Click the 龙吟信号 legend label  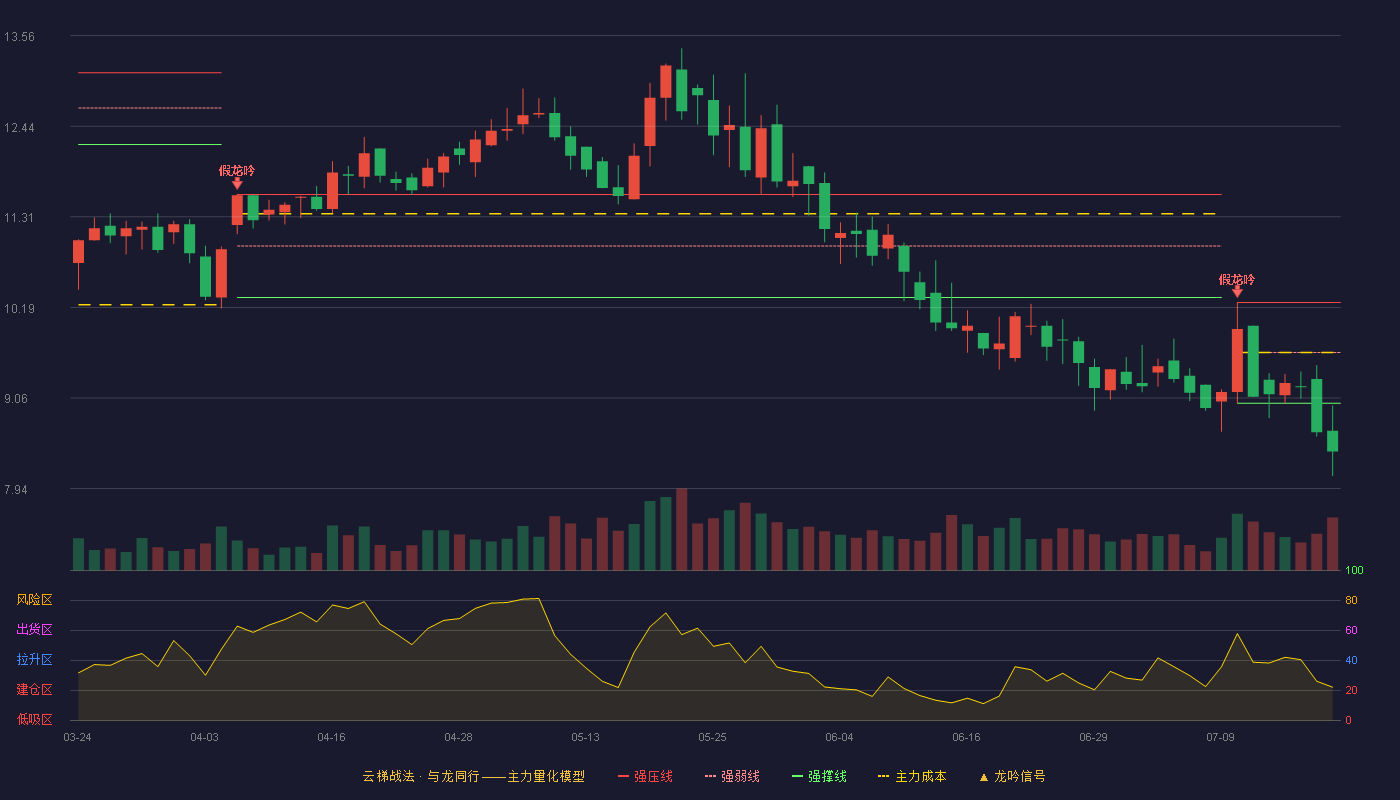pos(1020,777)
